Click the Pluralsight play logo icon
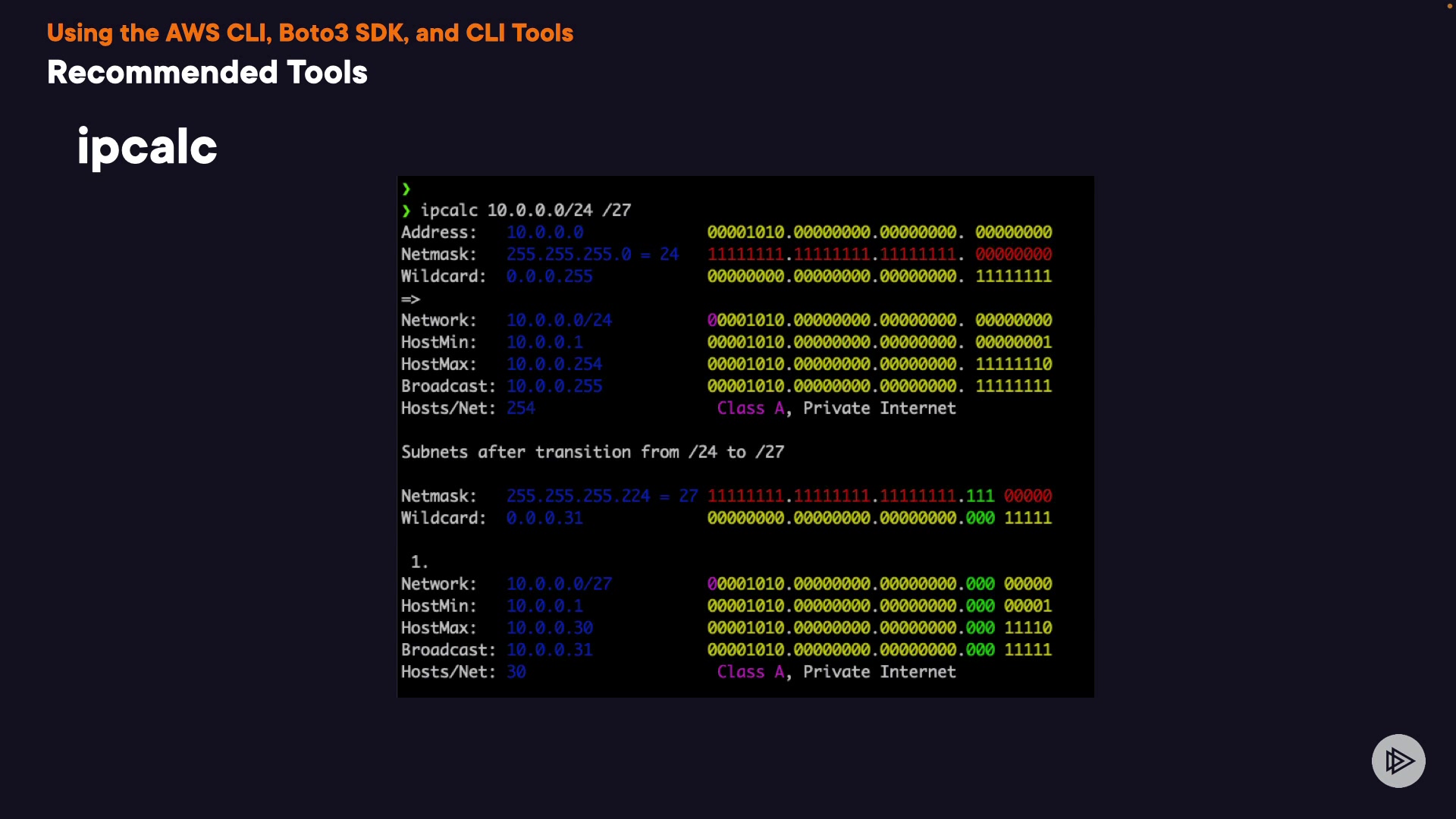 pos(1398,761)
